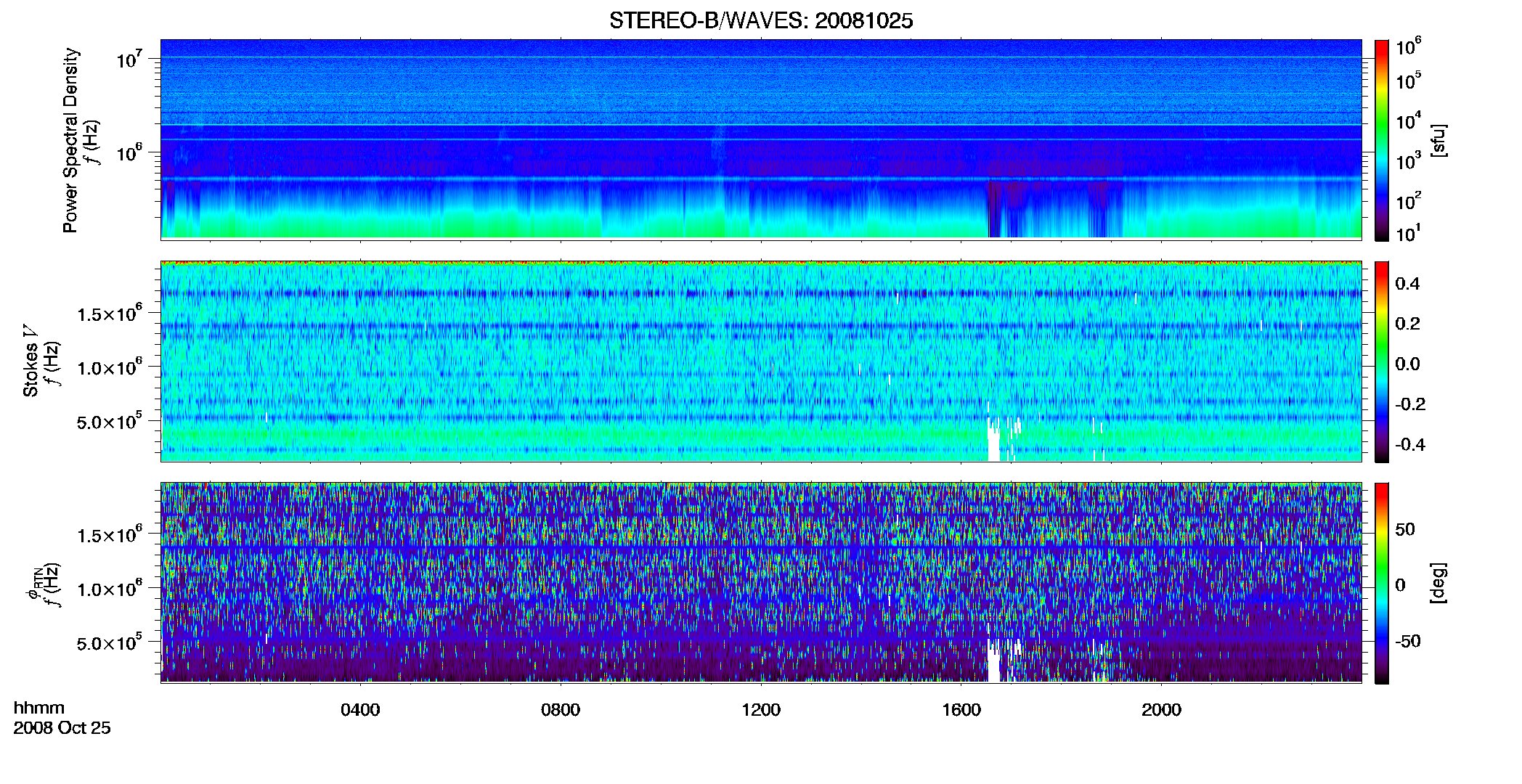Click the power spectral density spectrogram panel

click(761, 139)
